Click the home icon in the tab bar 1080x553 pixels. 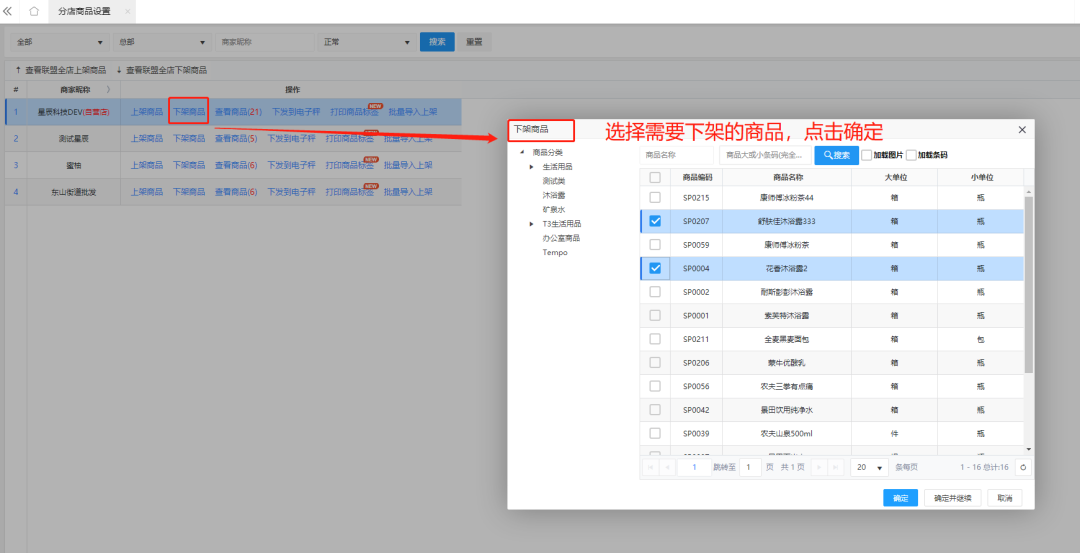34,11
